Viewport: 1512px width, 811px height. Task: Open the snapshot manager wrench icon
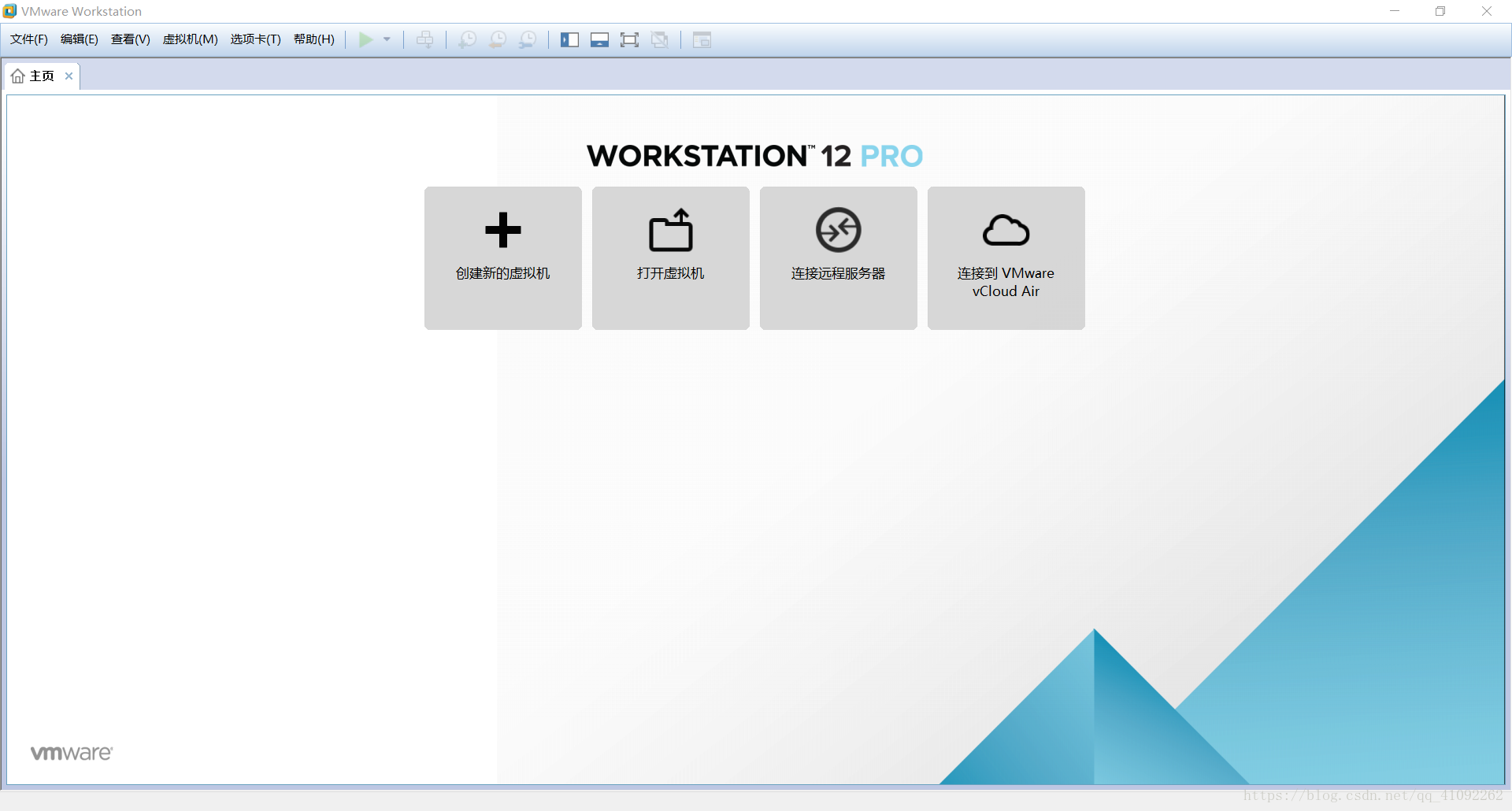pos(528,39)
